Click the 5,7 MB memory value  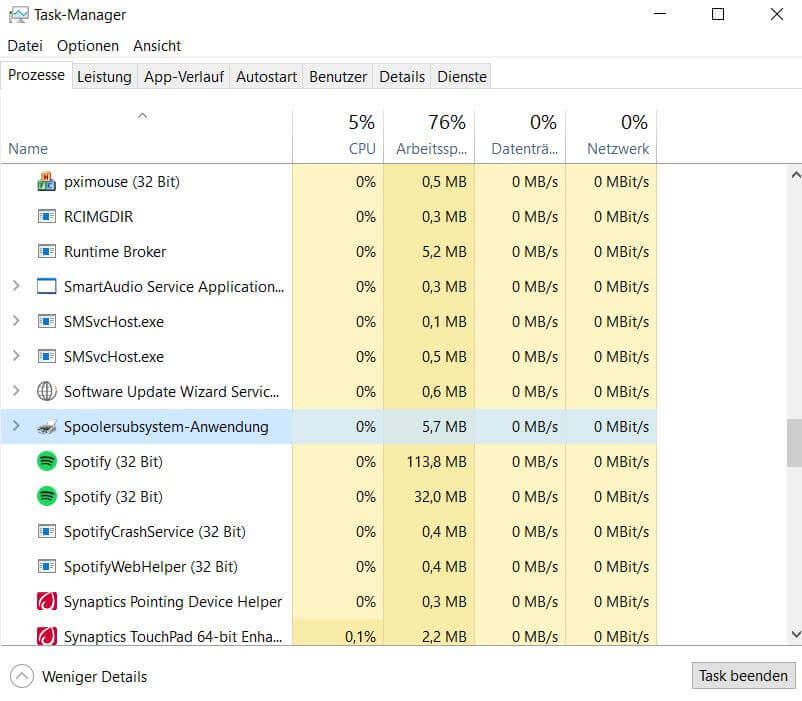tap(444, 426)
